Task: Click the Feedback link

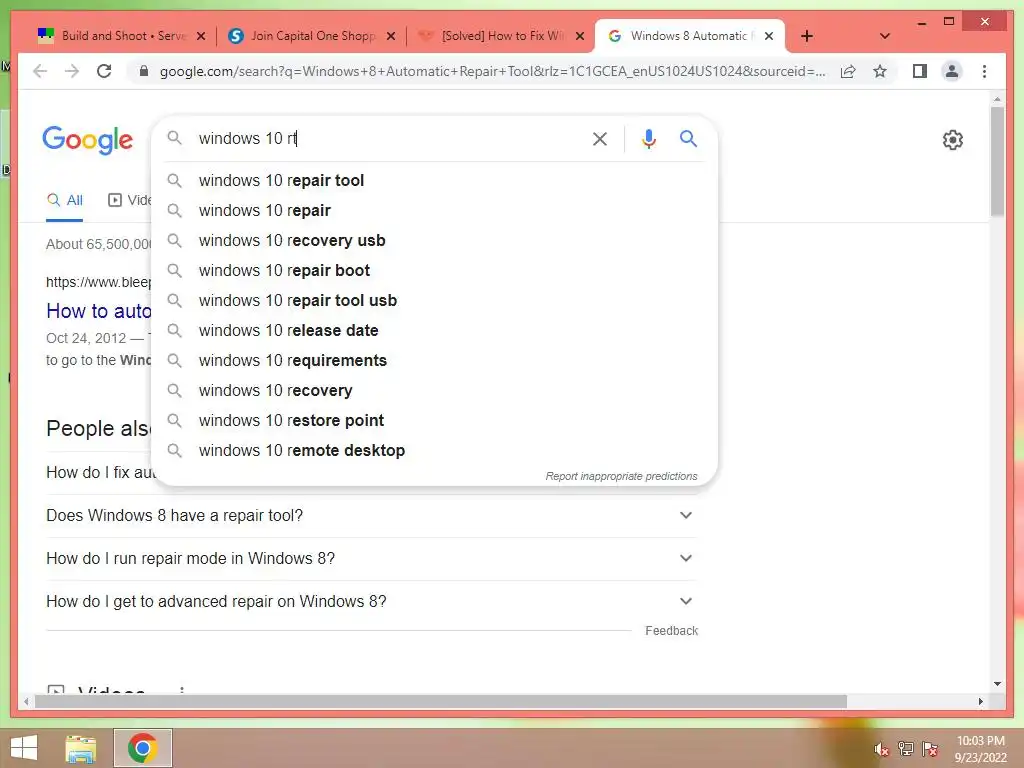Action: pyautogui.click(x=671, y=631)
